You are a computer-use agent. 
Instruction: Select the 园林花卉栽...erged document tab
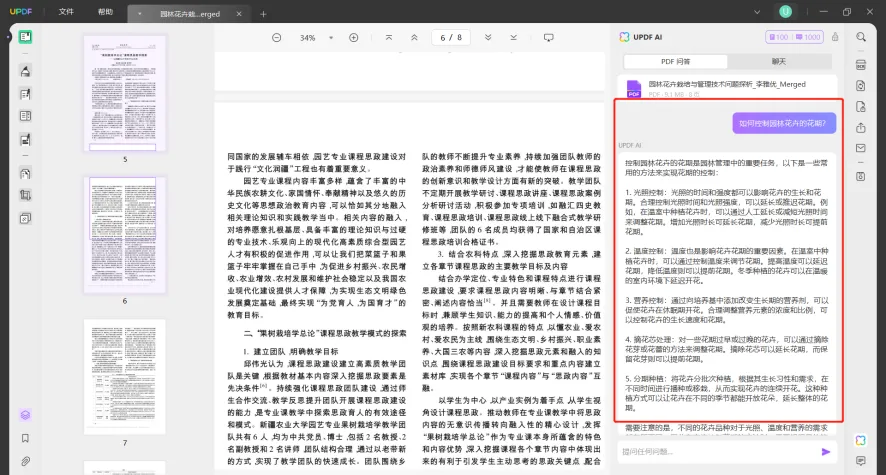(x=190, y=14)
